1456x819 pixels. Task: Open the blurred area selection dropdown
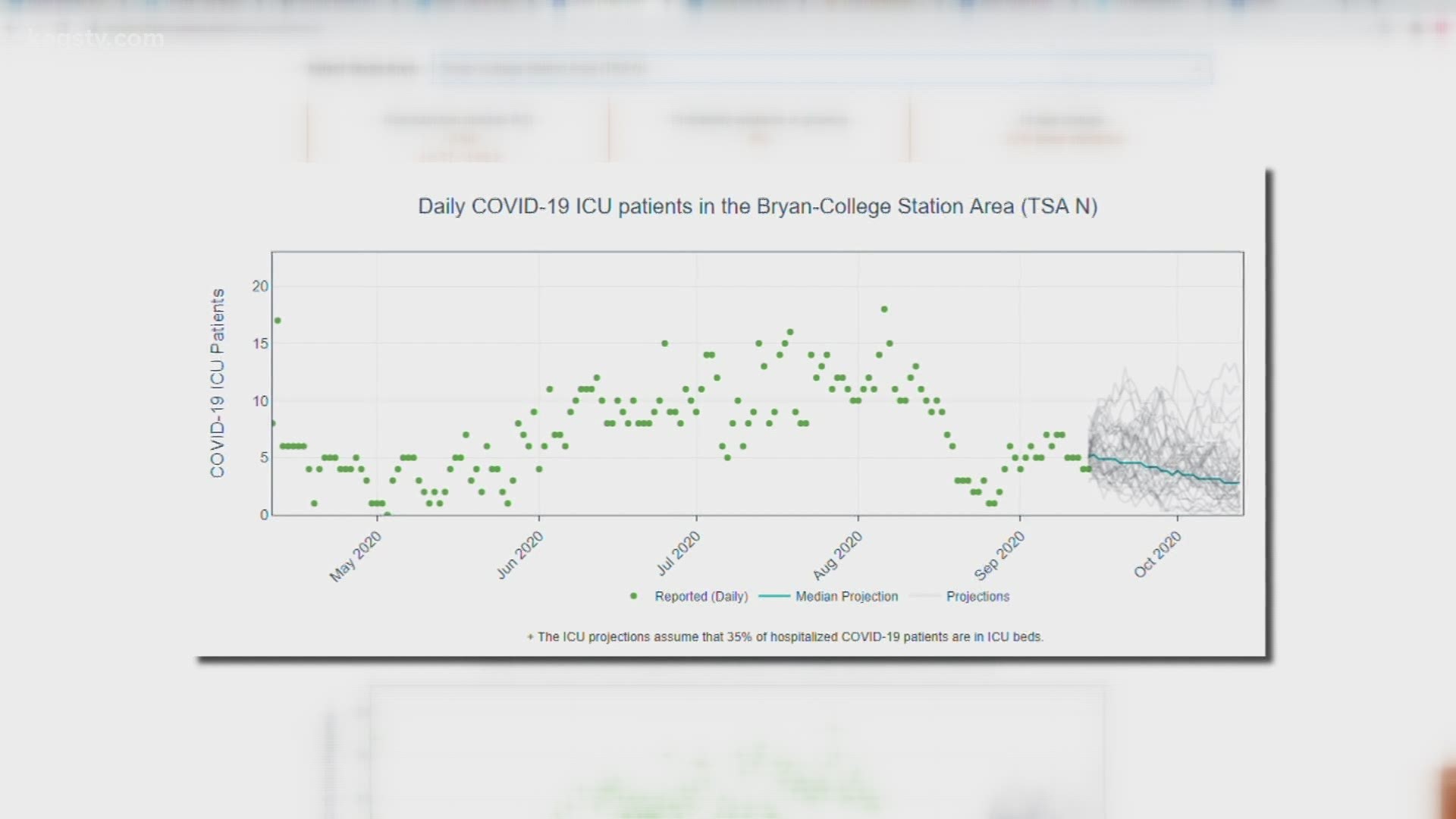(819, 68)
